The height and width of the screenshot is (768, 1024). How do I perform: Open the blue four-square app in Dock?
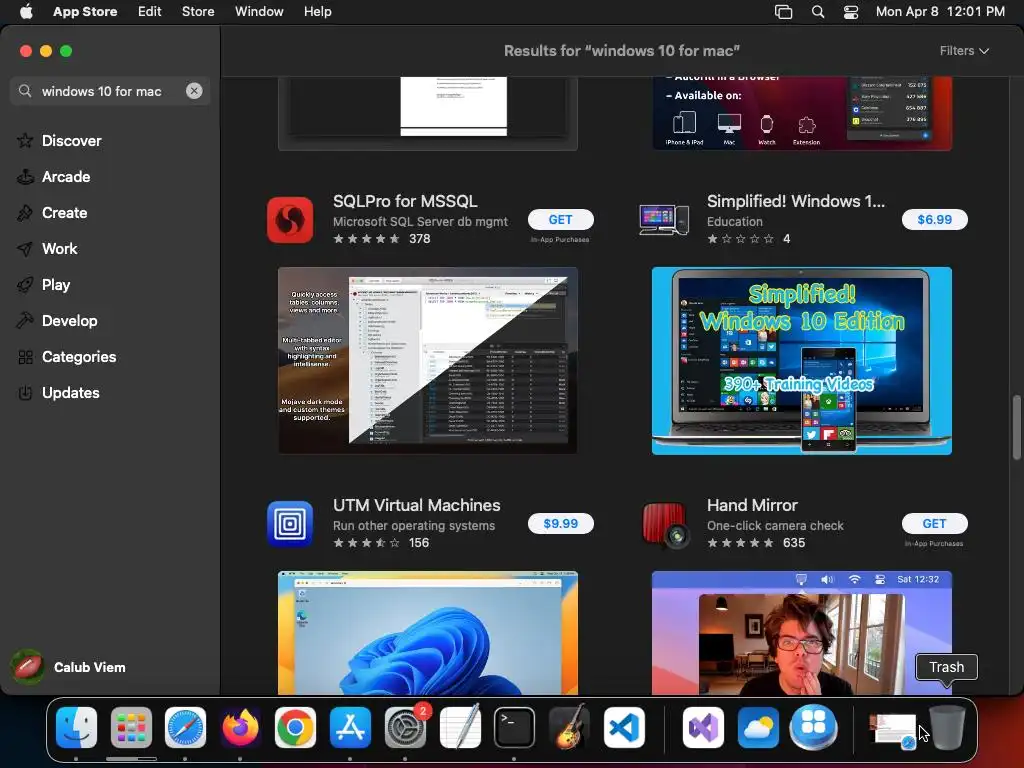pyautogui.click(x=813, y=727)
